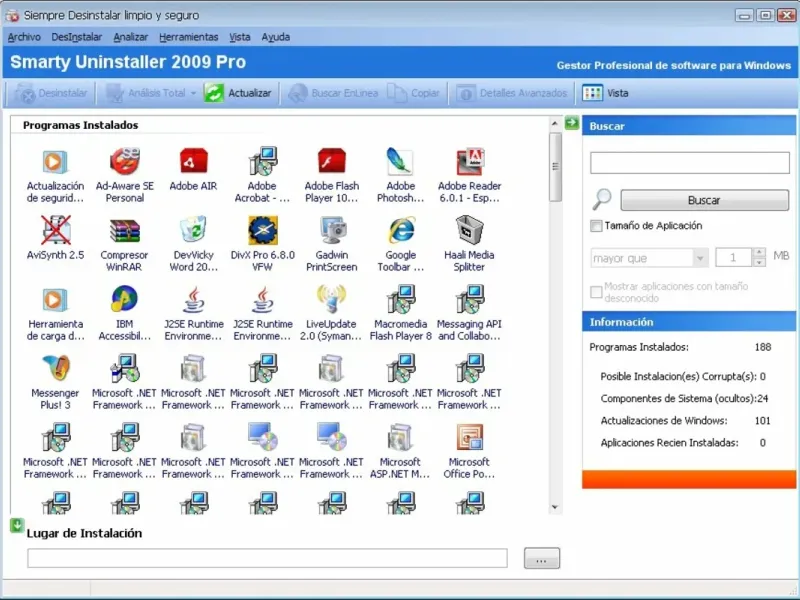Click the Adobe Acrobat program icon
The width and height of the screenshot is (800, 600).
pyautogui.click(x=263, y=162)
